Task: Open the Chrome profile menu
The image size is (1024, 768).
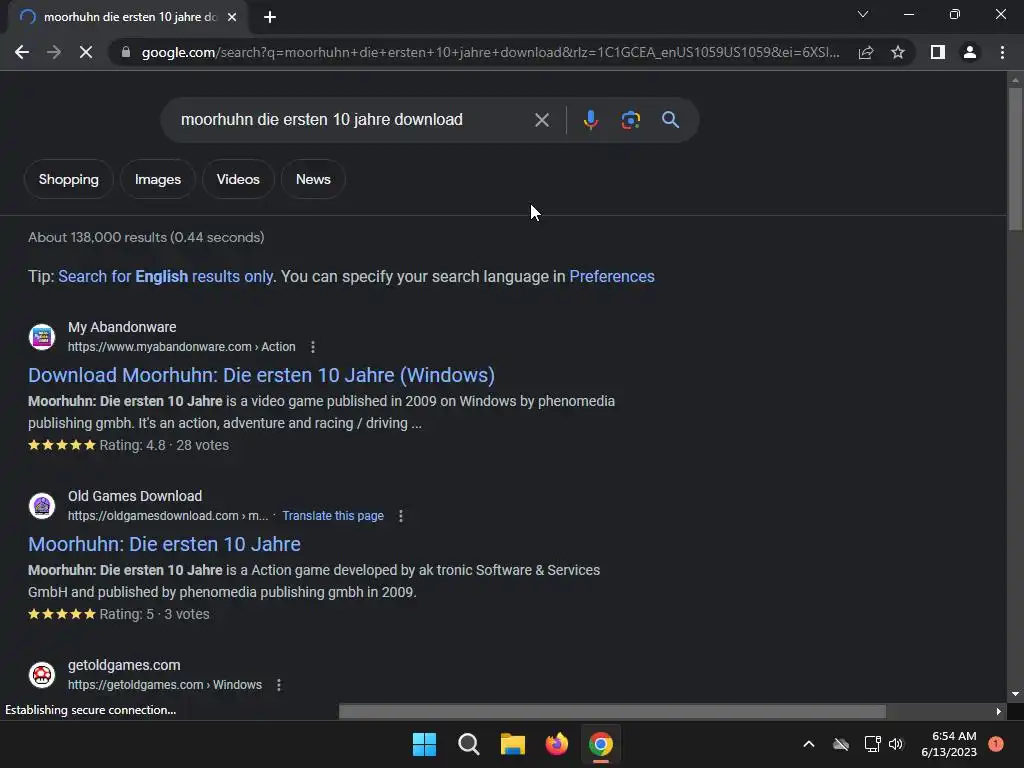Action: [970, 52]
